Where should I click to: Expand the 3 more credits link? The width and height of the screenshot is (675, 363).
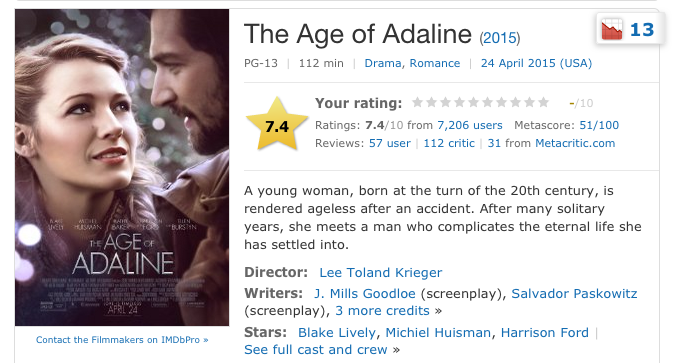382,311
